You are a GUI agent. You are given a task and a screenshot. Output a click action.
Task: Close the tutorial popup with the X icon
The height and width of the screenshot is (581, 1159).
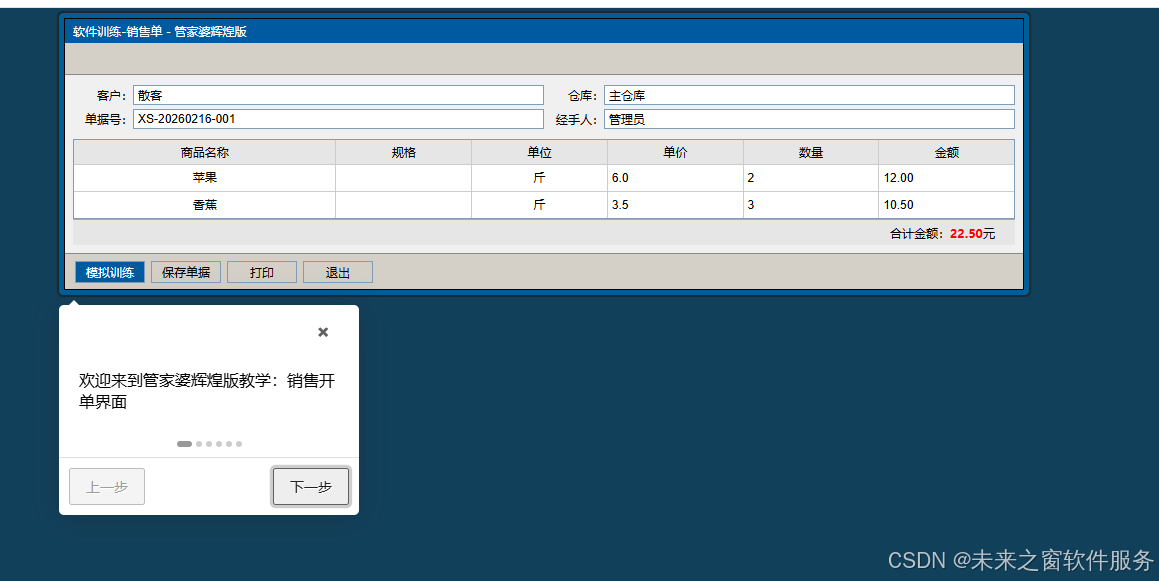click(x=323, y=333)
